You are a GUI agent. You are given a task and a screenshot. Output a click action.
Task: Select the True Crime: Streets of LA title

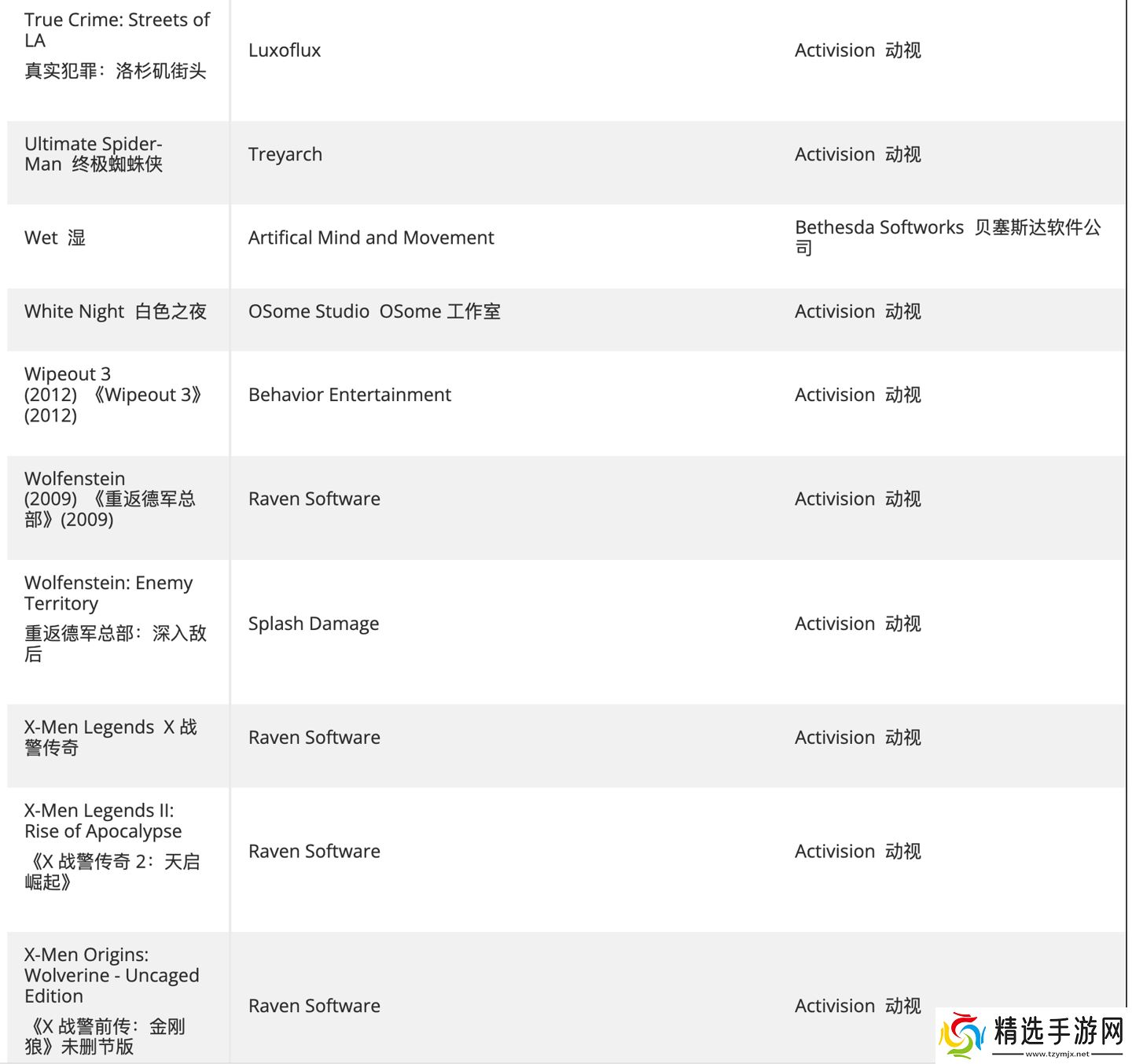pos(116,30)
